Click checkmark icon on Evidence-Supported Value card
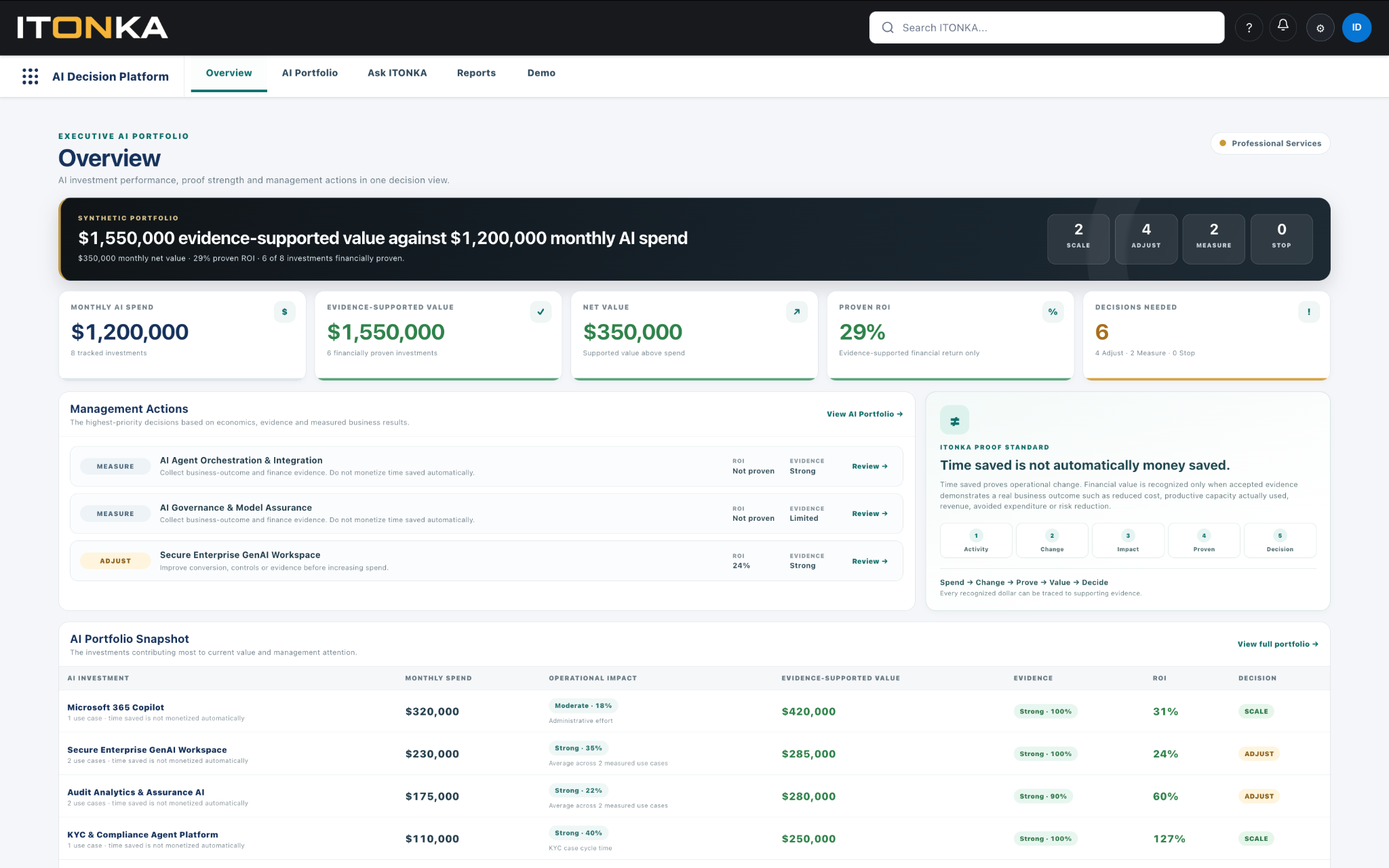 [541, 312]
